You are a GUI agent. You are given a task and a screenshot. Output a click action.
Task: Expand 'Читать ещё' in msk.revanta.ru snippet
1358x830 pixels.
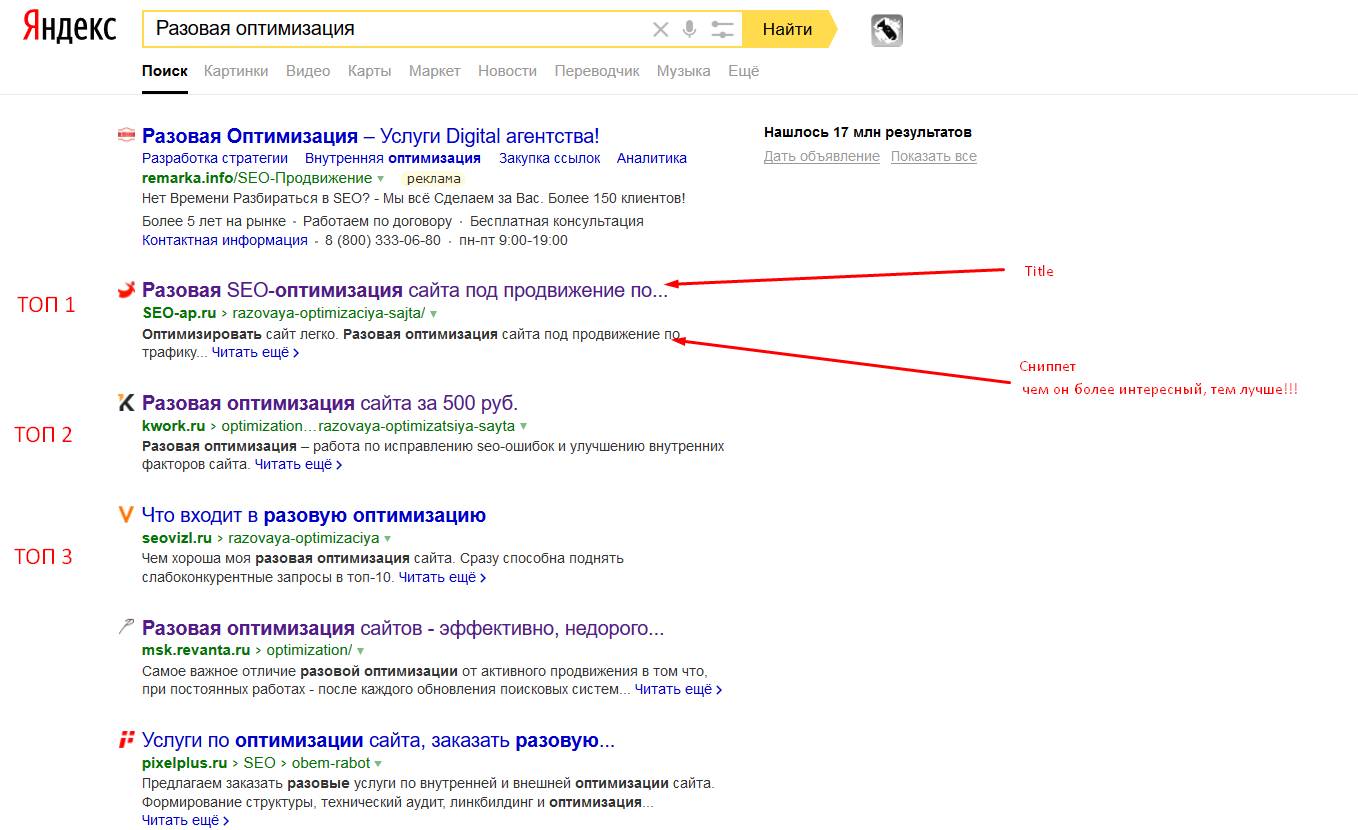tap(678, 689)
